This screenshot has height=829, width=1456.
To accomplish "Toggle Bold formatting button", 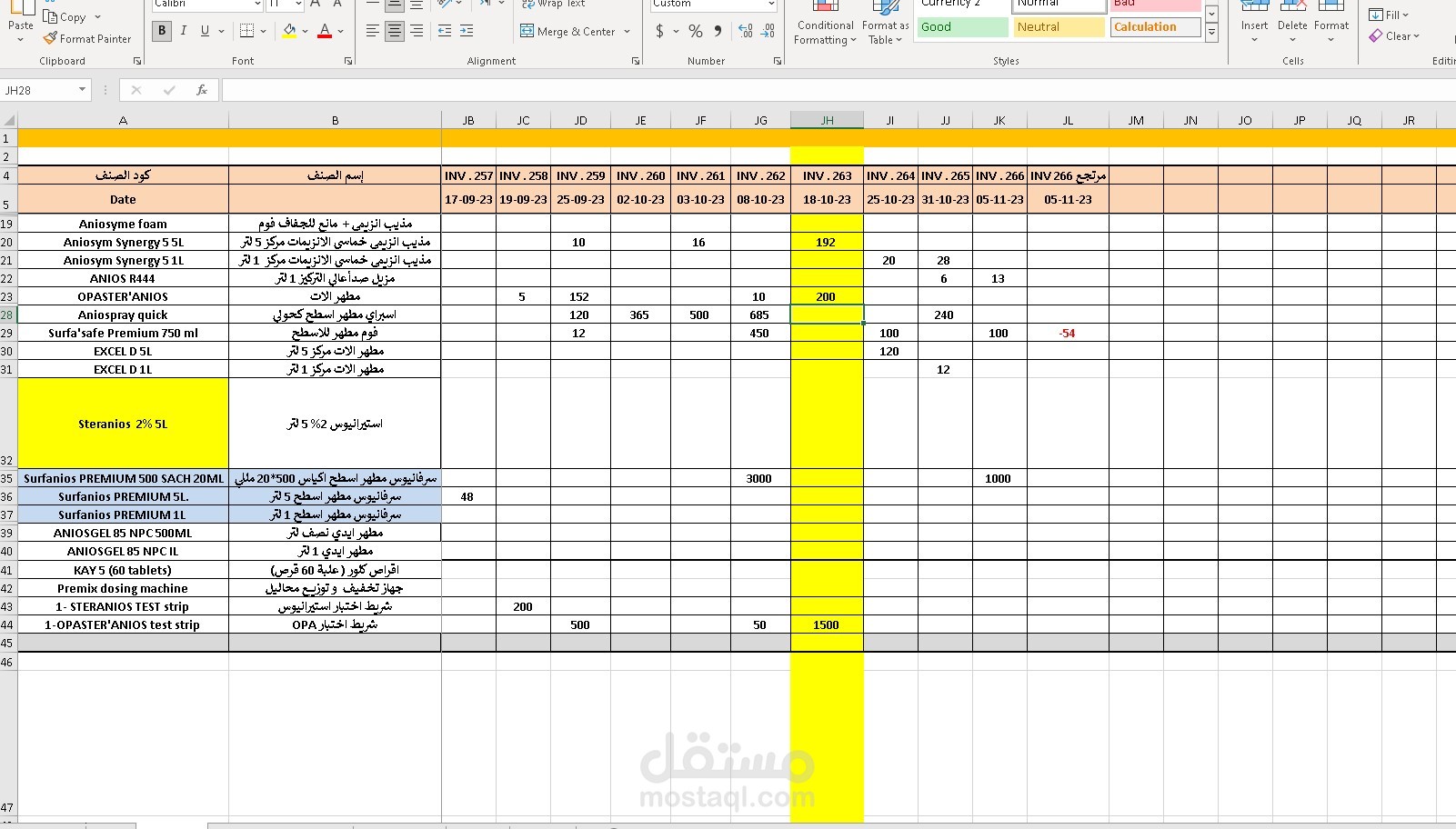I will coord(162,31).
